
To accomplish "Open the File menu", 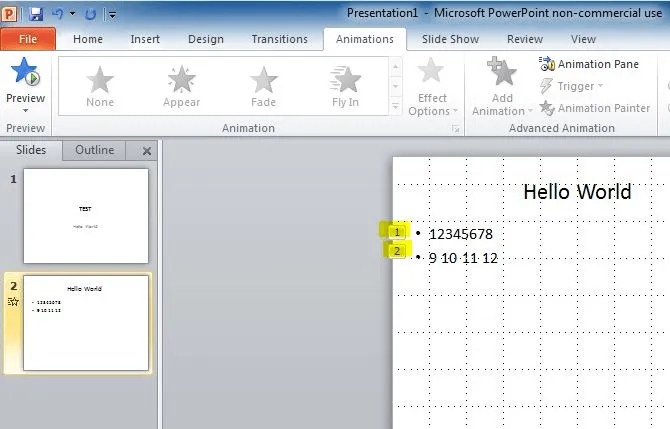I will point(28,39).
